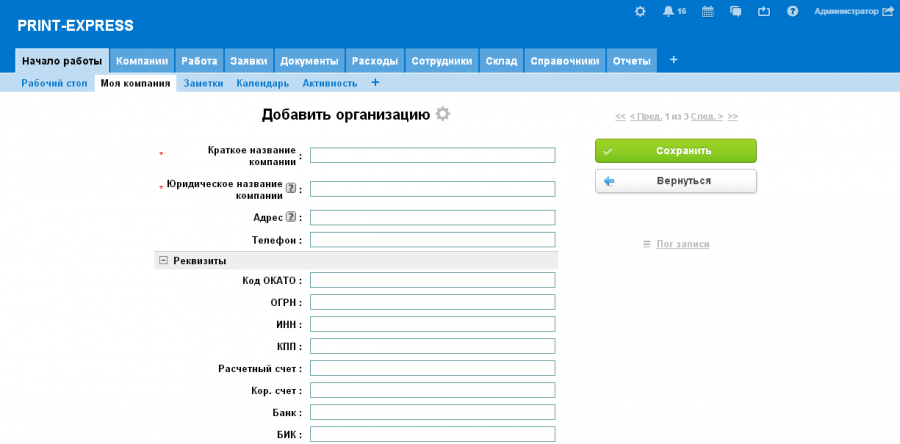
Task: Open the calendar icon in header
Action: (708, 11)
